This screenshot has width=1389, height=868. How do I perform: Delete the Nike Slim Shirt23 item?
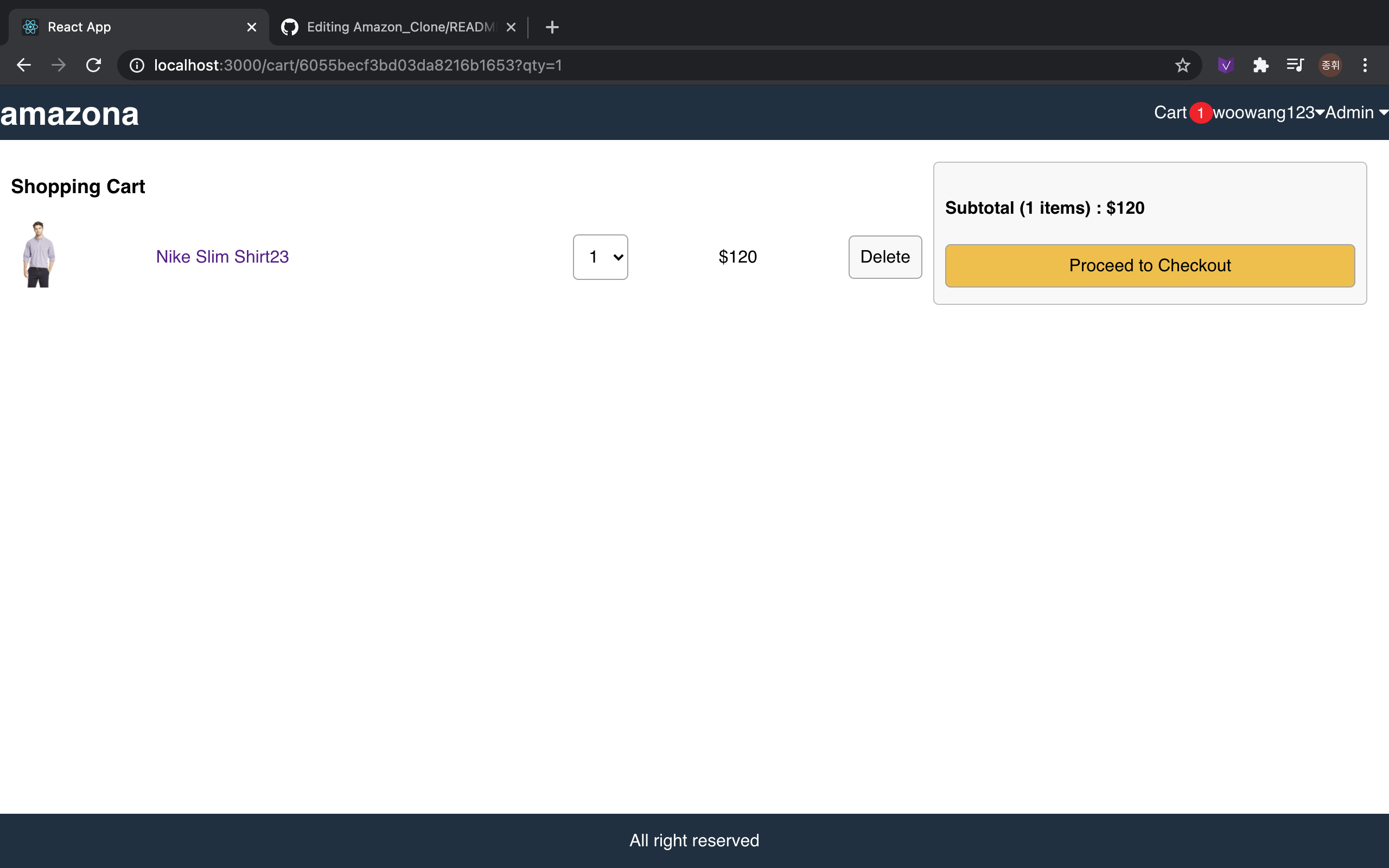click(x=884, y=257)
